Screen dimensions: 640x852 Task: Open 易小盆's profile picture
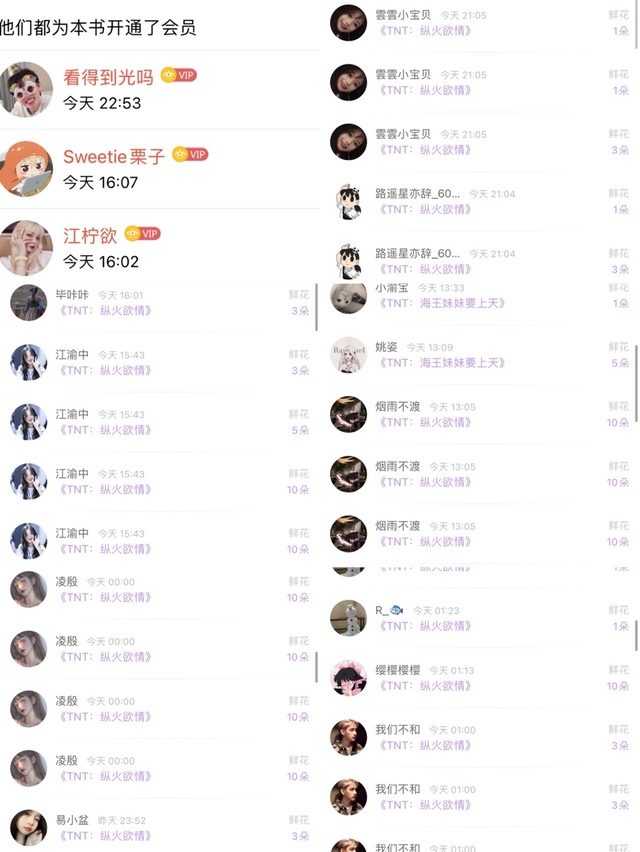click(29, 828)
